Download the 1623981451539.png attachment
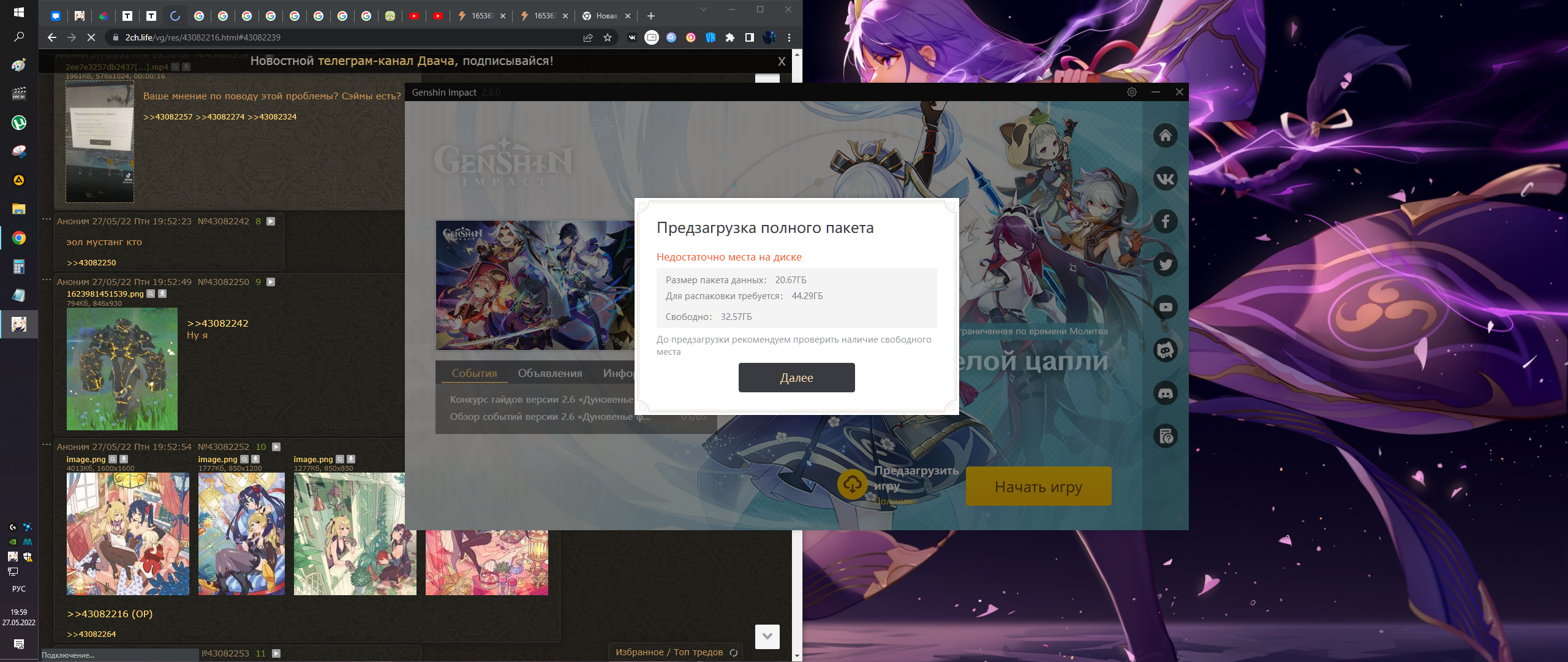 tap(162, 294)
